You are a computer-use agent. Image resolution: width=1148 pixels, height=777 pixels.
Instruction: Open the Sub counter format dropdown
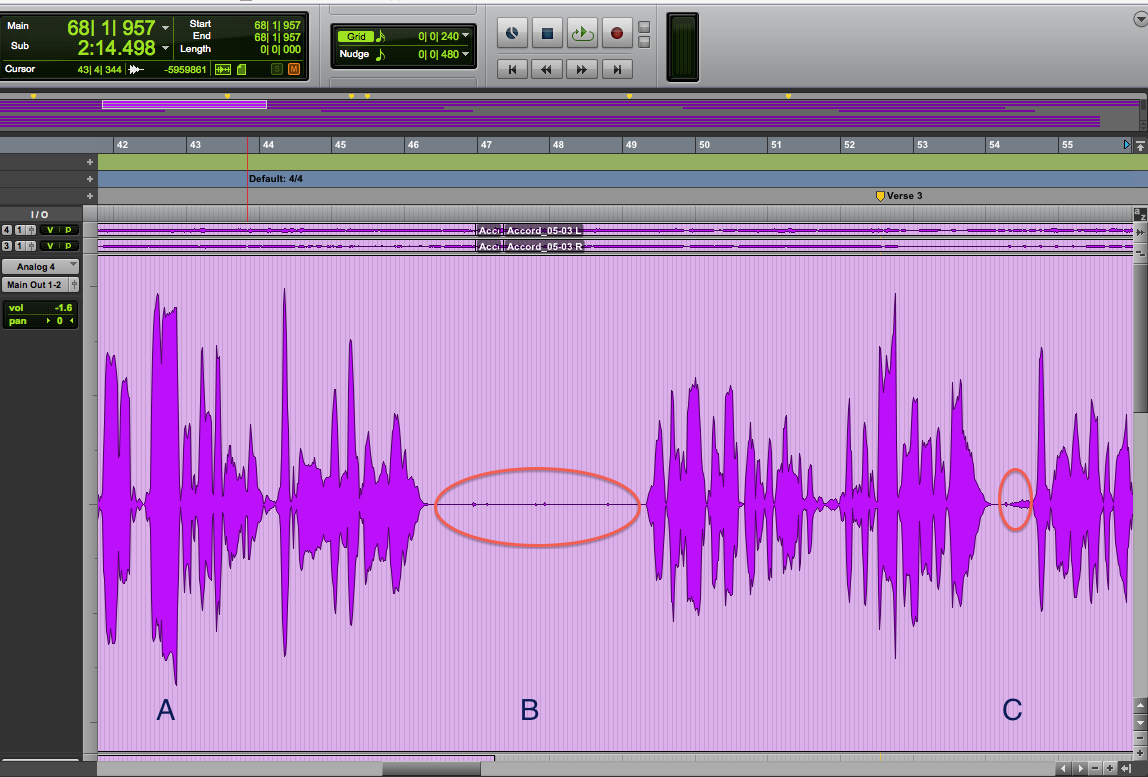(165, 48)
